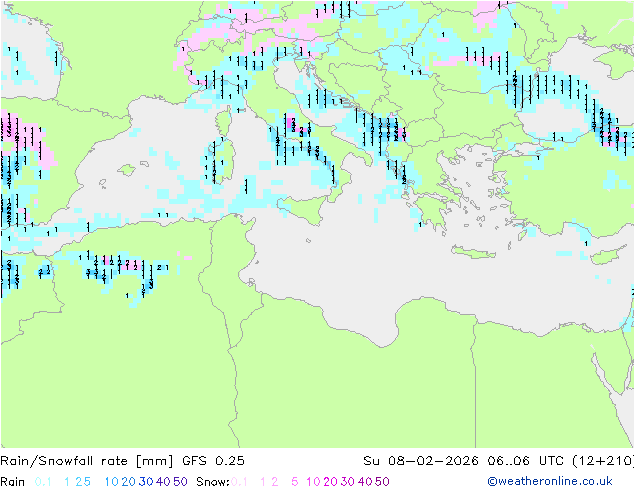Select the light cyan 0.1 rain legend value
This screenshot has height=490, width=634.
(x=43, y=482)
